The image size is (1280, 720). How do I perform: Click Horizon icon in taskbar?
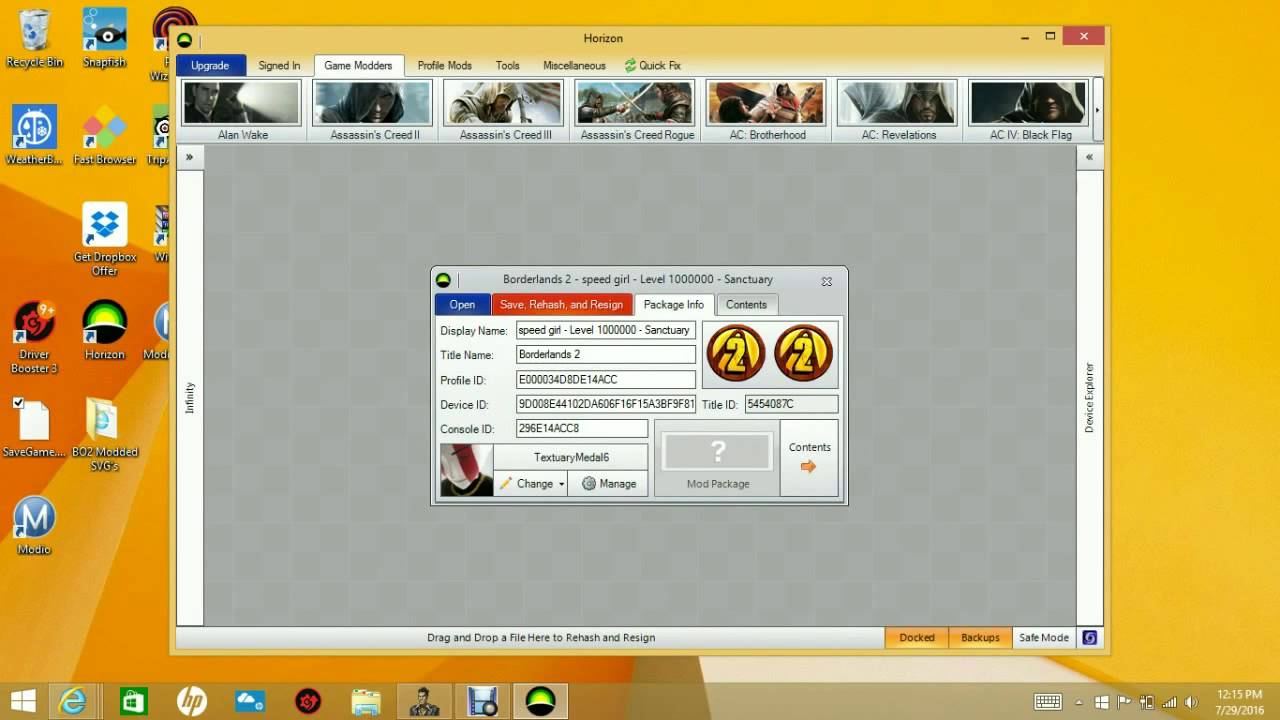(540, 701)
